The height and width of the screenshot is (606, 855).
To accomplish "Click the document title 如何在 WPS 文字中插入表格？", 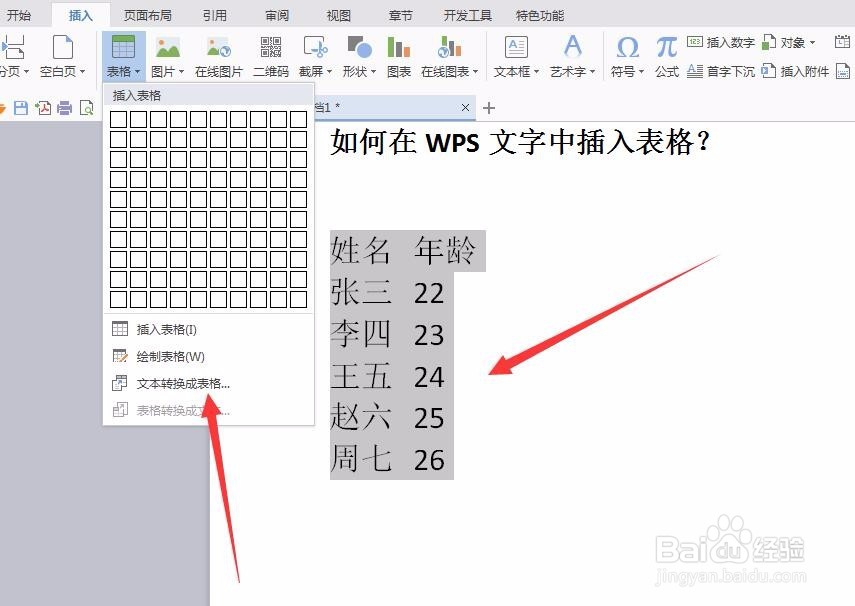I will tap(520, 142).
